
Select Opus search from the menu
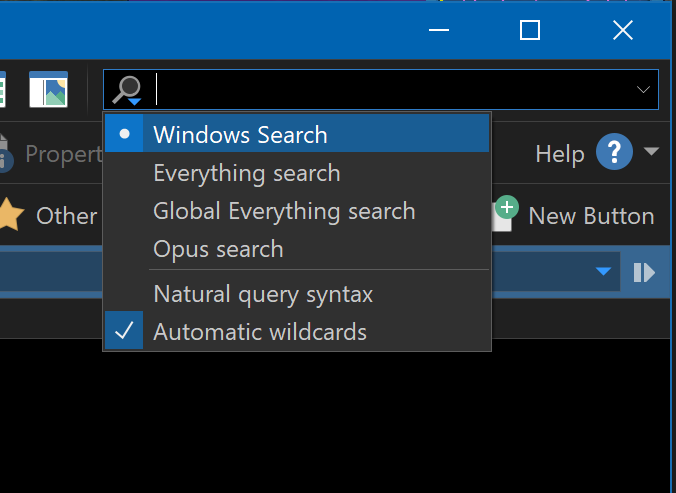[297, 249]
